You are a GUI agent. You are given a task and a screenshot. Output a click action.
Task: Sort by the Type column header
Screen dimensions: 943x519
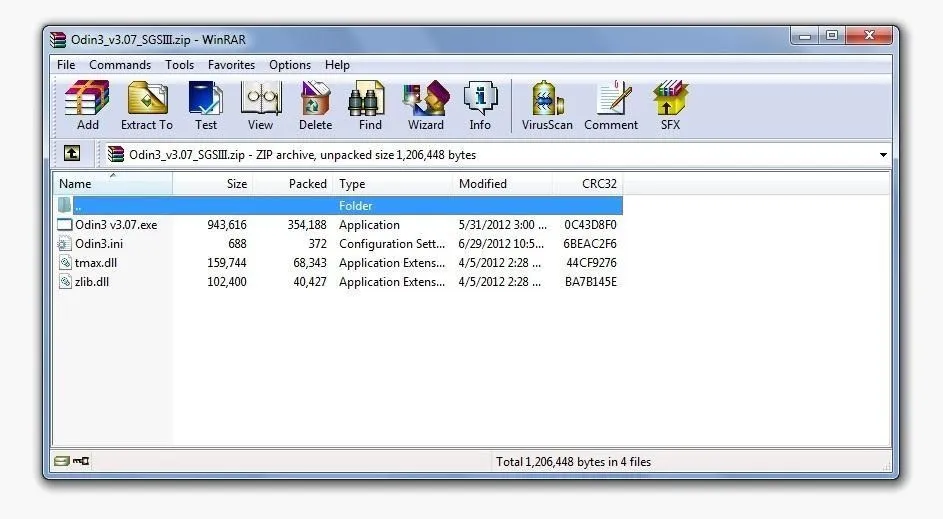(x=392, y=183)
